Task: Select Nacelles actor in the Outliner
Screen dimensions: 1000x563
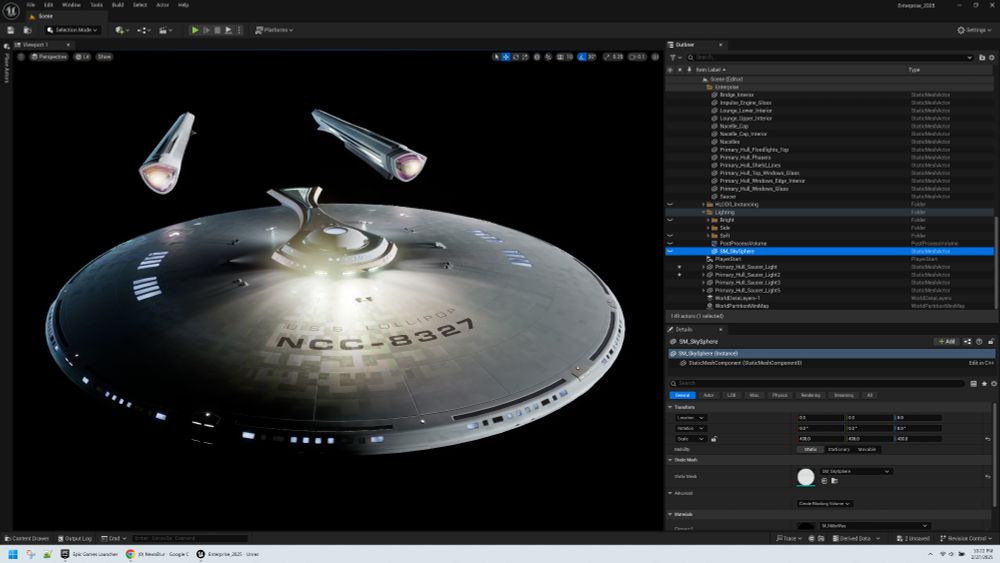Action: coord(730,142)
